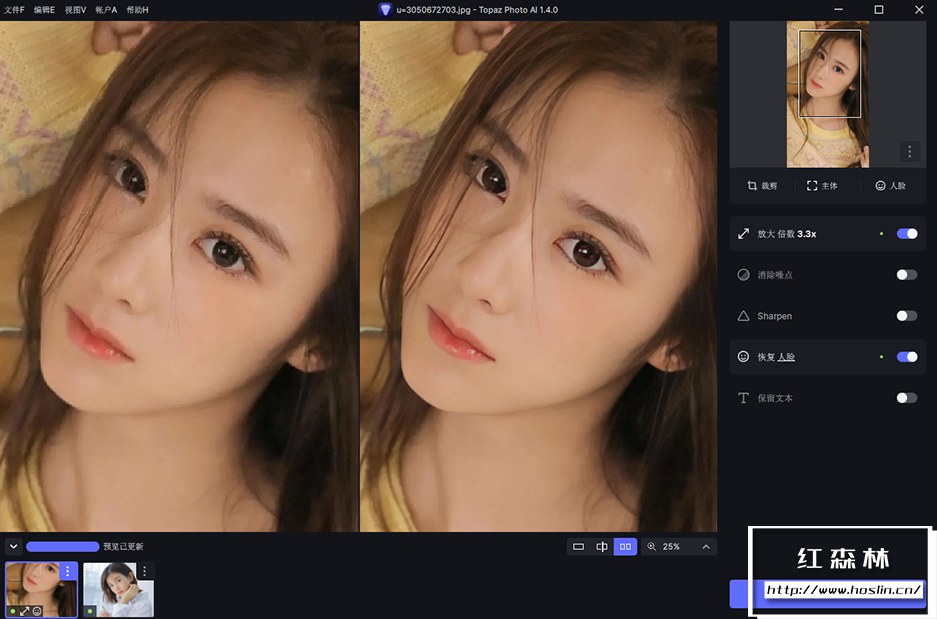Click the 恢复人脸 smiley icon
Image resolution: width=937 pixels, height=619 pixels.
pyautogui.click(x=743, y=357)
